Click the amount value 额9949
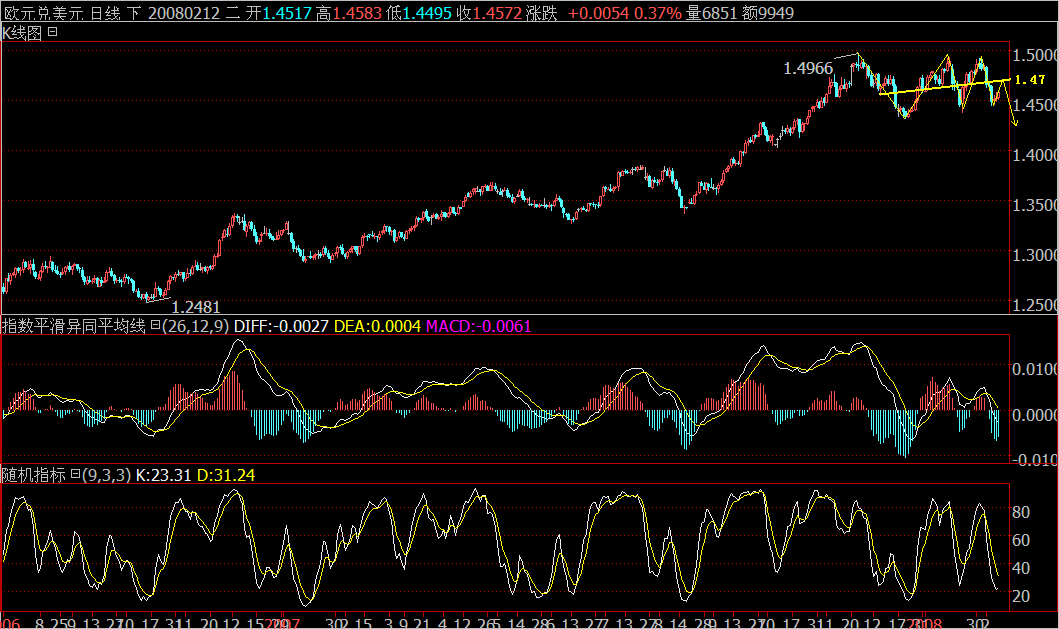This screenshot has width=1059, height=629. (768, 13)
